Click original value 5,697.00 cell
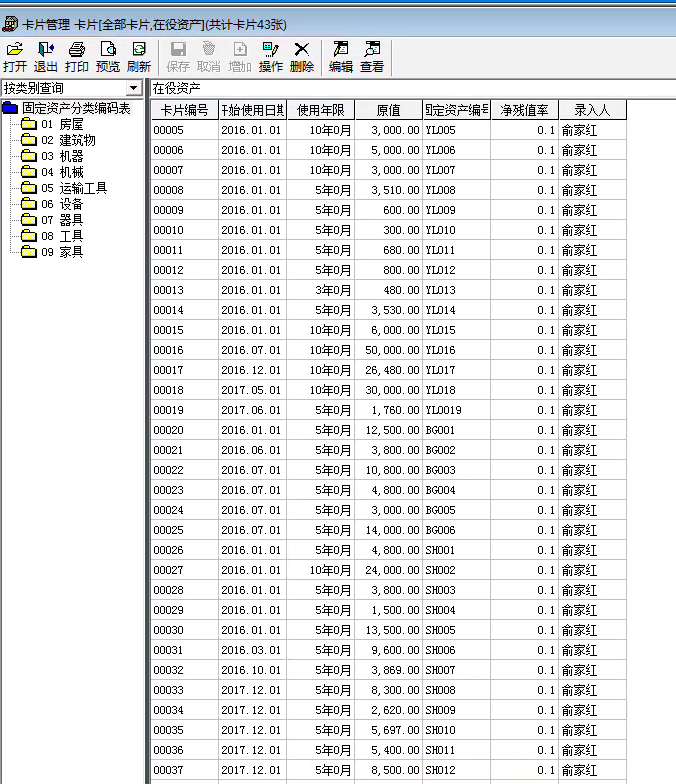This screenshot has height=784, width=676. [388, 730]
